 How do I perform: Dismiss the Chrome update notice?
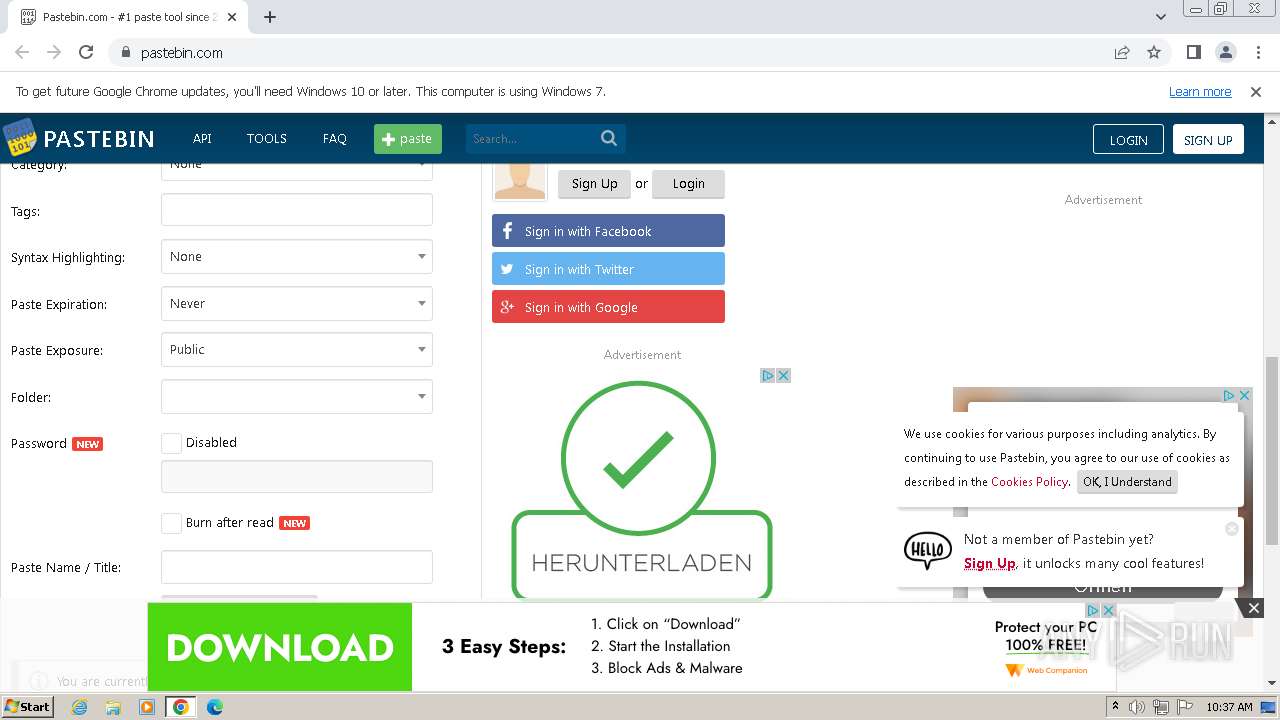click(x=1256, y=91)
